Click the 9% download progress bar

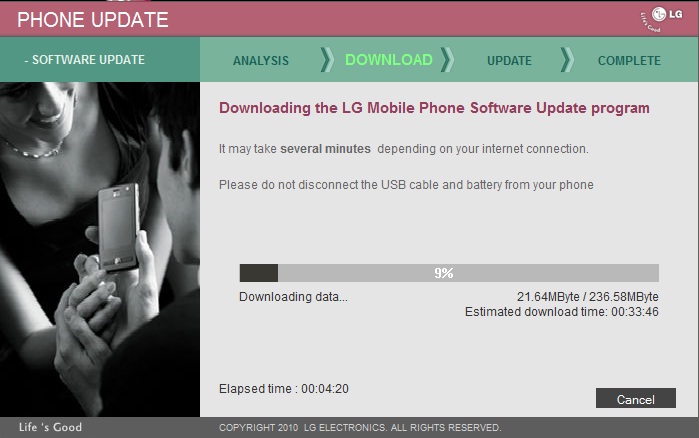449,273
